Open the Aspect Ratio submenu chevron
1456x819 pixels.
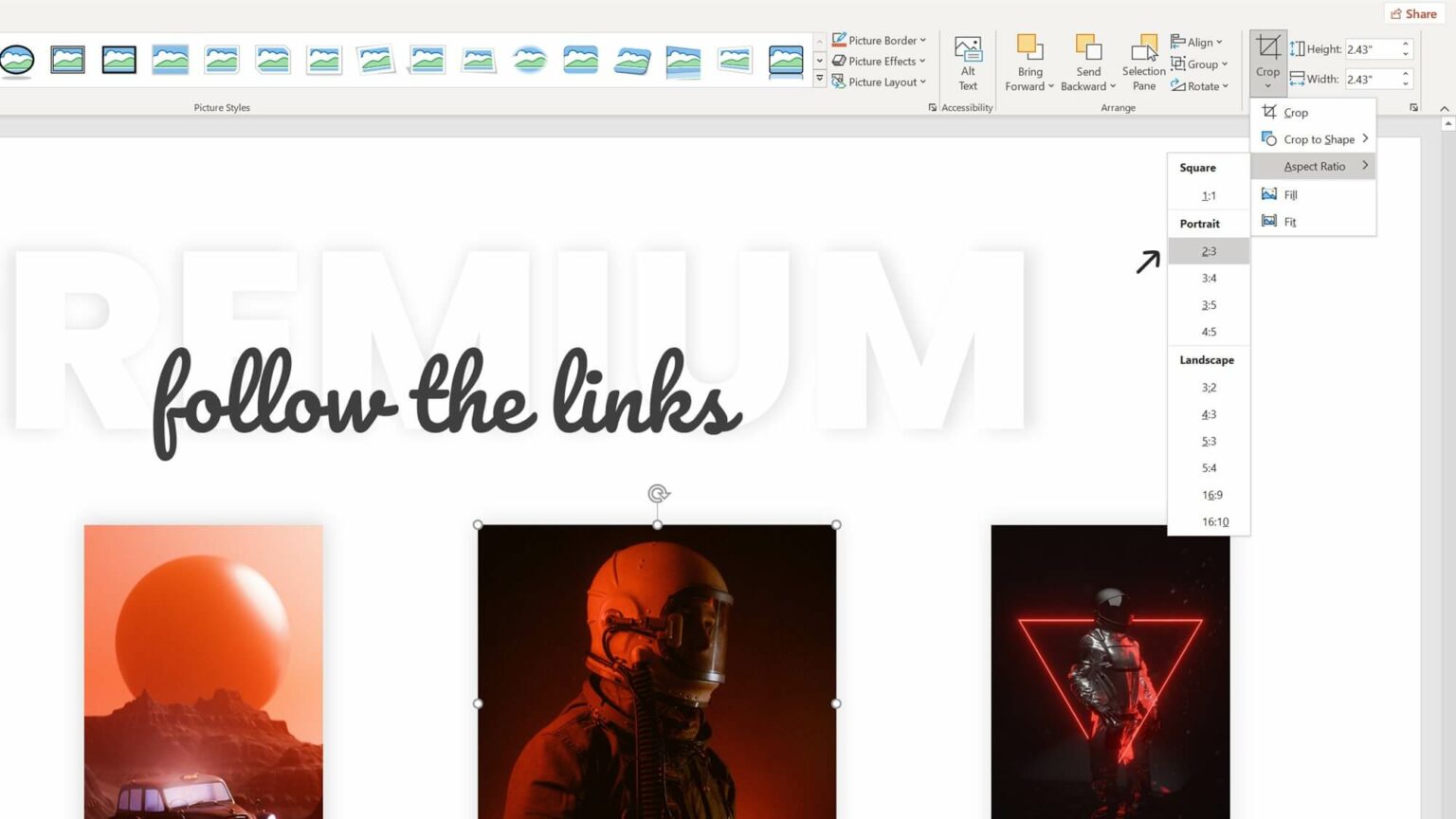coord(1365,165)
